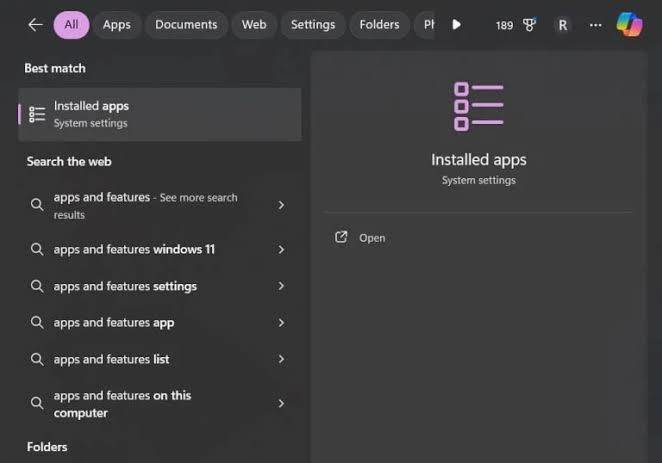
Task: Click the Installed apps list icon in results
Action: point(37,114)
